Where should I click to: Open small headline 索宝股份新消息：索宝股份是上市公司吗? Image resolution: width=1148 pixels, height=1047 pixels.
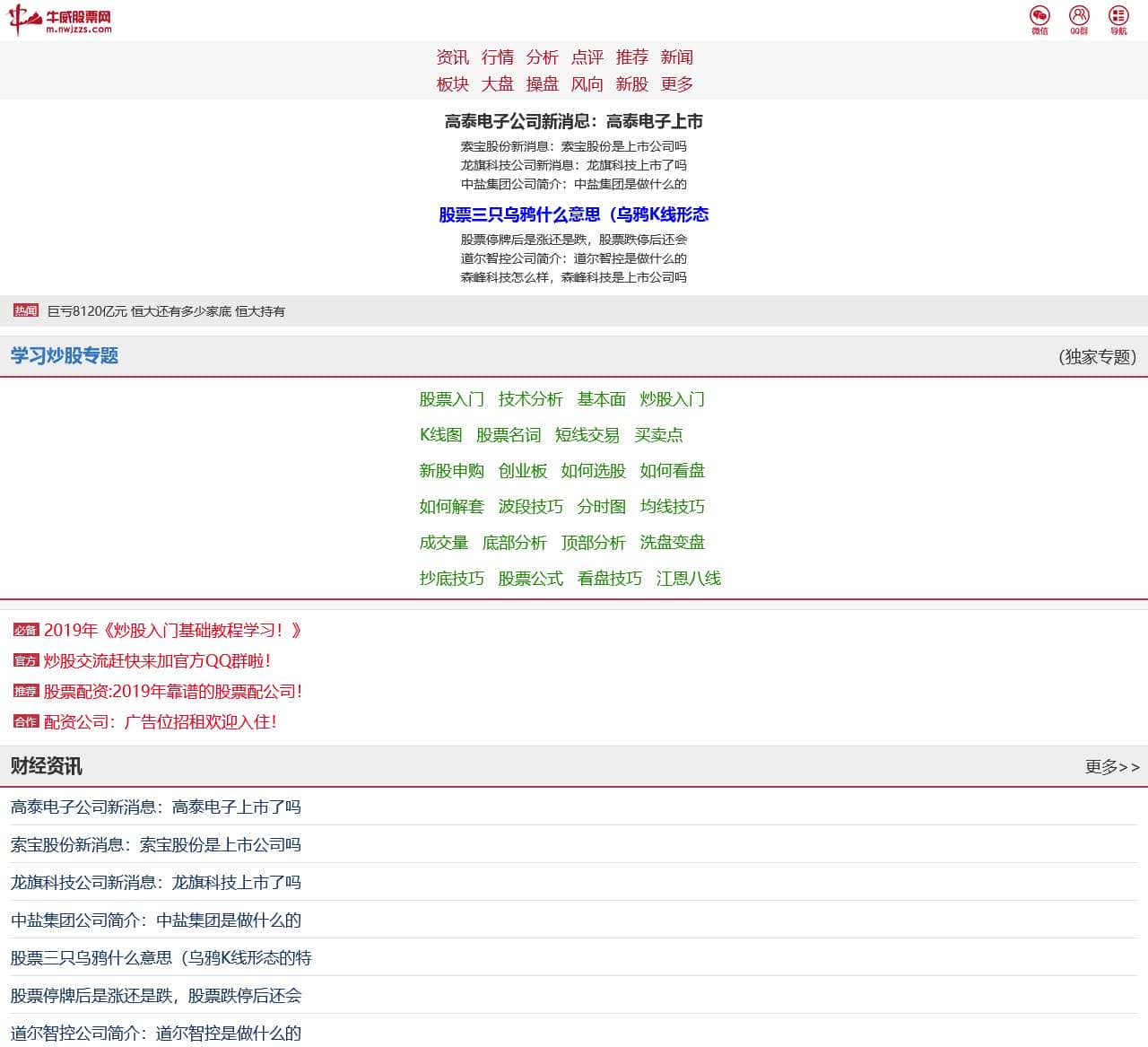pos(574,146)
